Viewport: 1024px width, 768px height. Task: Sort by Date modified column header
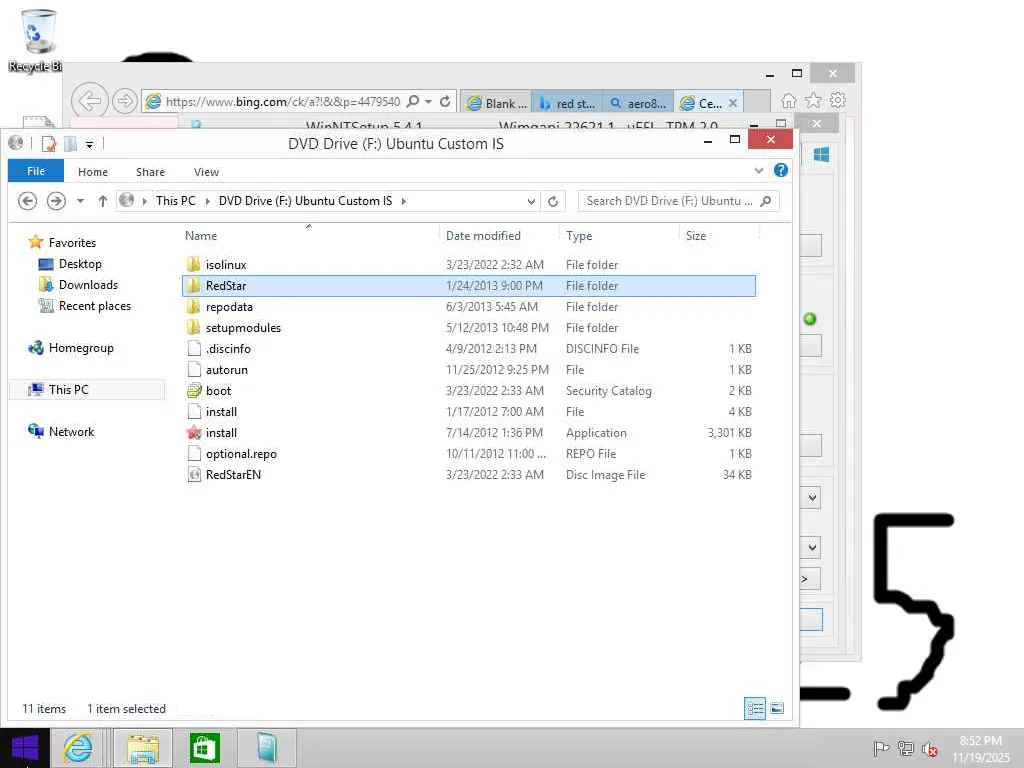point(483,236)
